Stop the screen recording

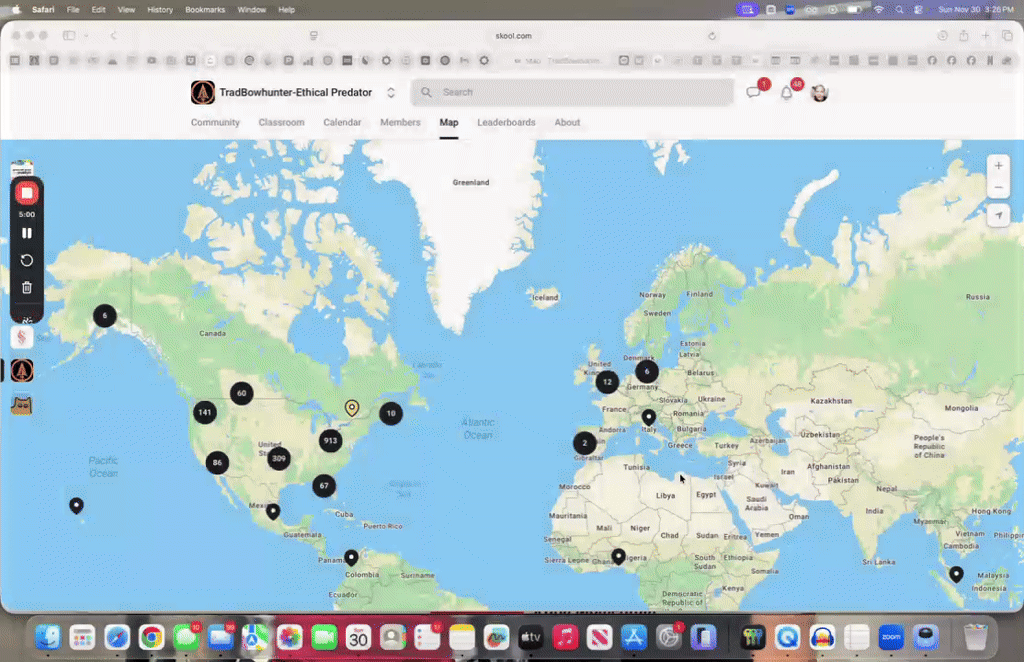click(x=26, y=192)
